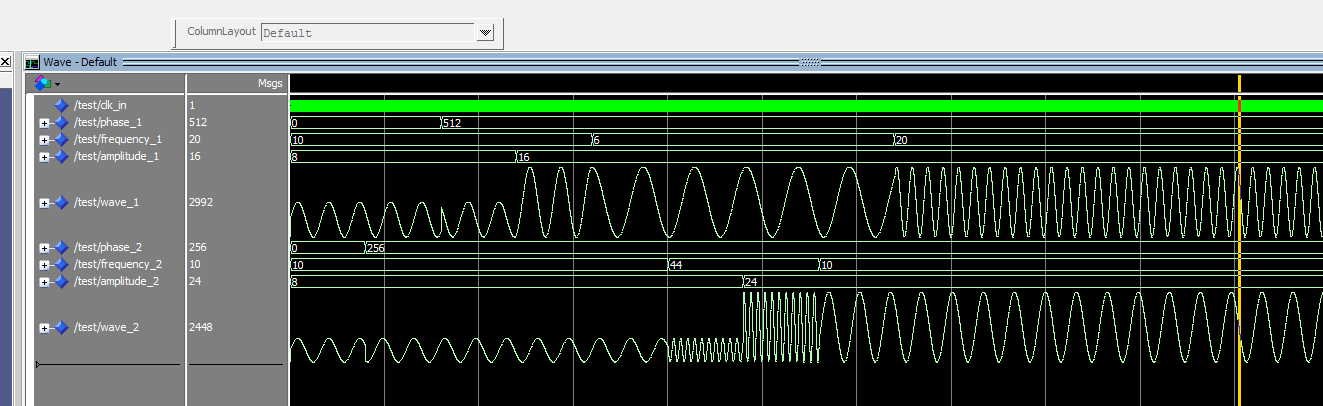Image resolution: width=1323 pixels, height=406 pixels.
Task: Click the green clk_in waveform bar
Action: click(760, 105)
